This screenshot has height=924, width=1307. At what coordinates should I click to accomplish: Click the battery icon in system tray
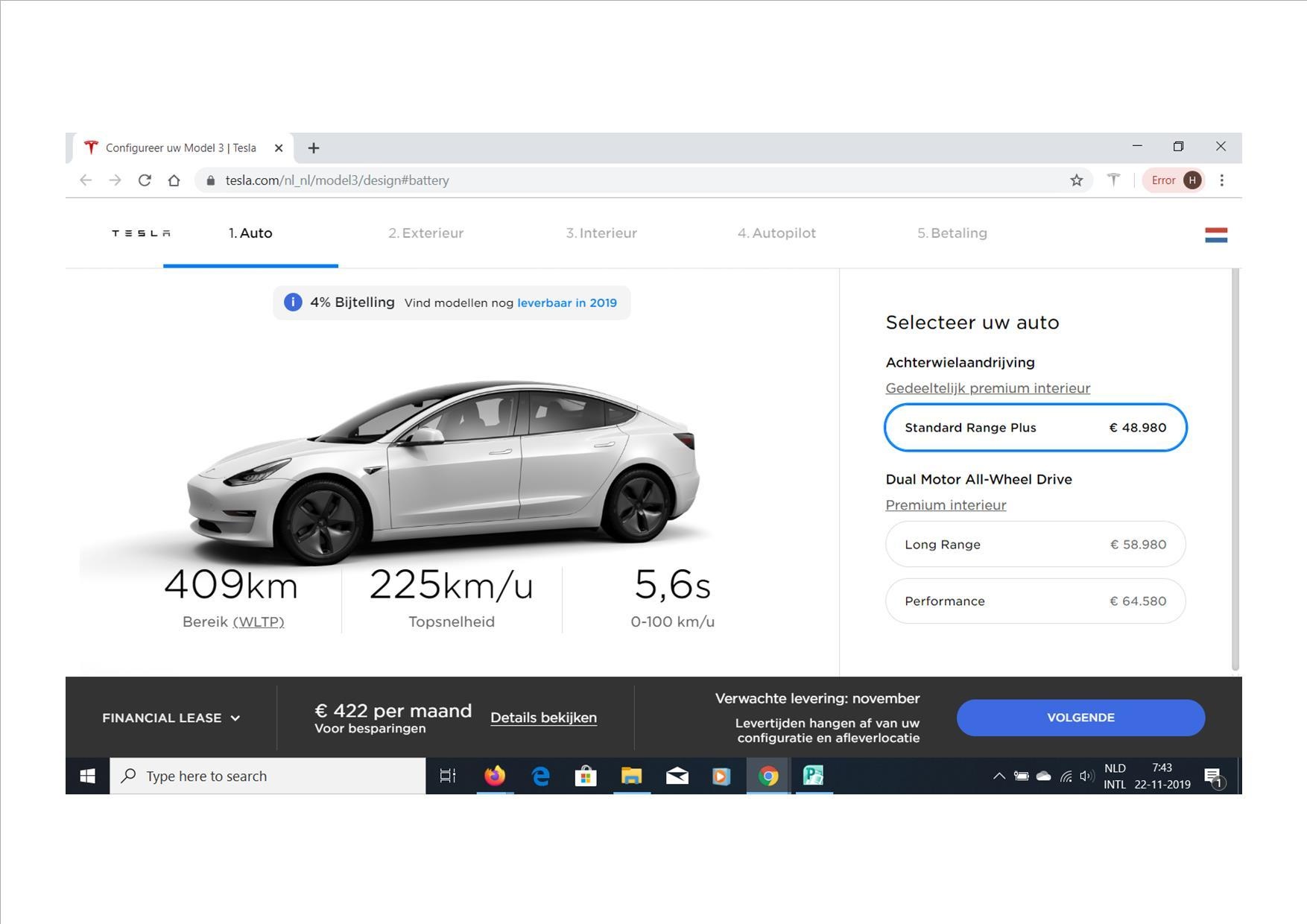1022,776
